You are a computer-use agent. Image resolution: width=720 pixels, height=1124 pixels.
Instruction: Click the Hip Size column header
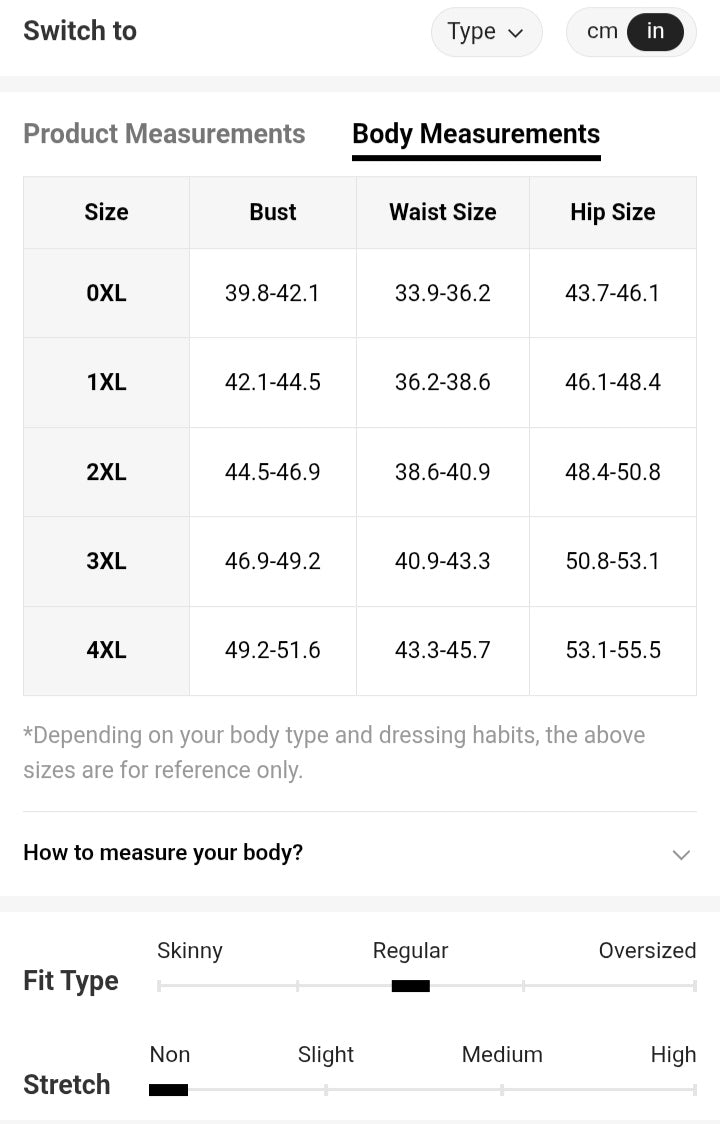pos(612,212)
